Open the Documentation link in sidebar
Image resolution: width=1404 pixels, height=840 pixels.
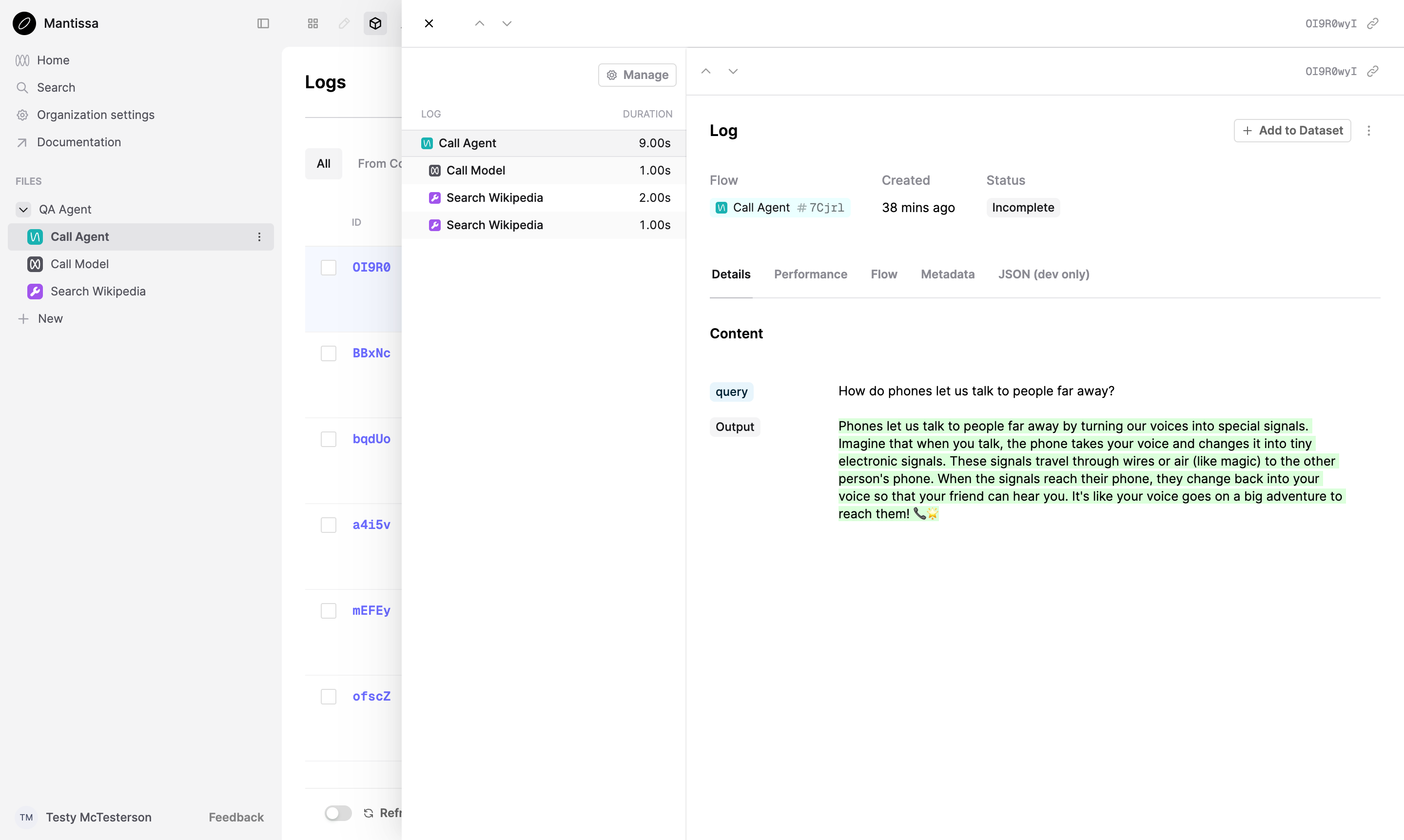(78, 141)
